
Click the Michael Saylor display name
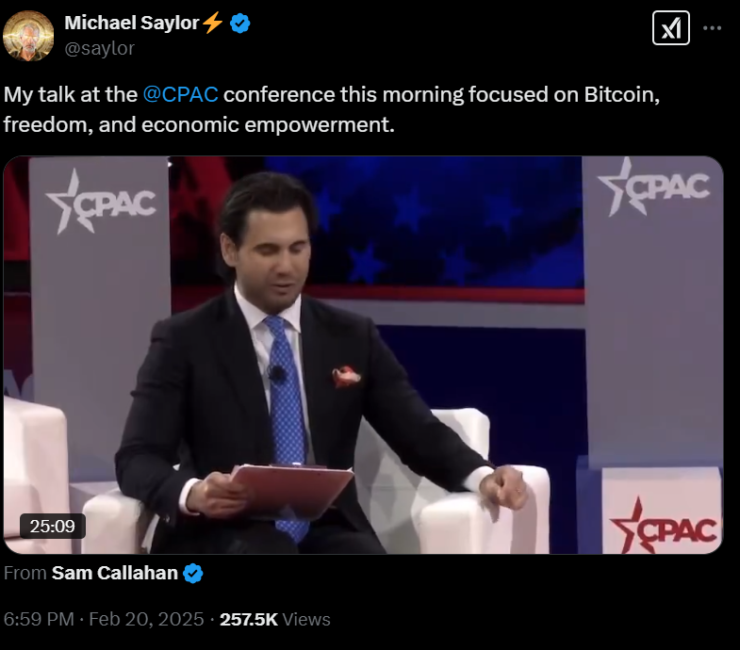(132, 23)
